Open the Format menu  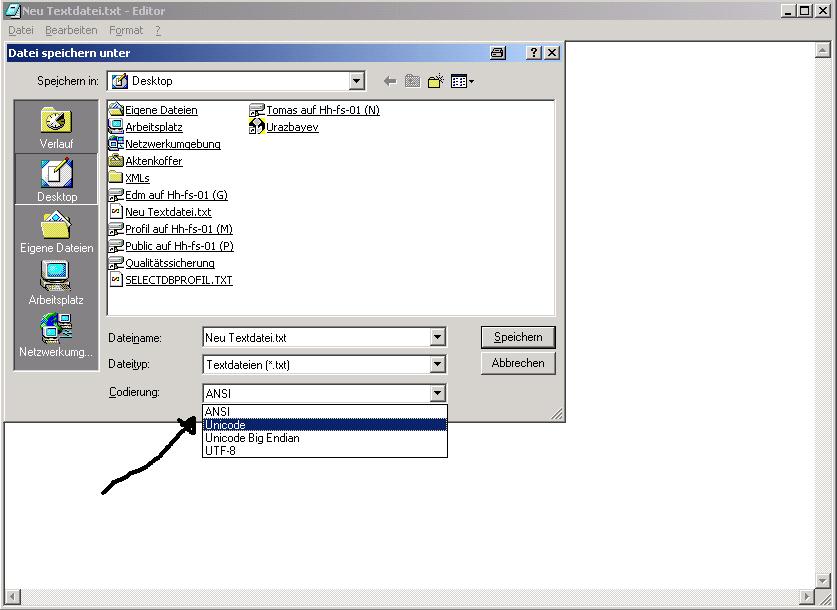pos(126,30)
